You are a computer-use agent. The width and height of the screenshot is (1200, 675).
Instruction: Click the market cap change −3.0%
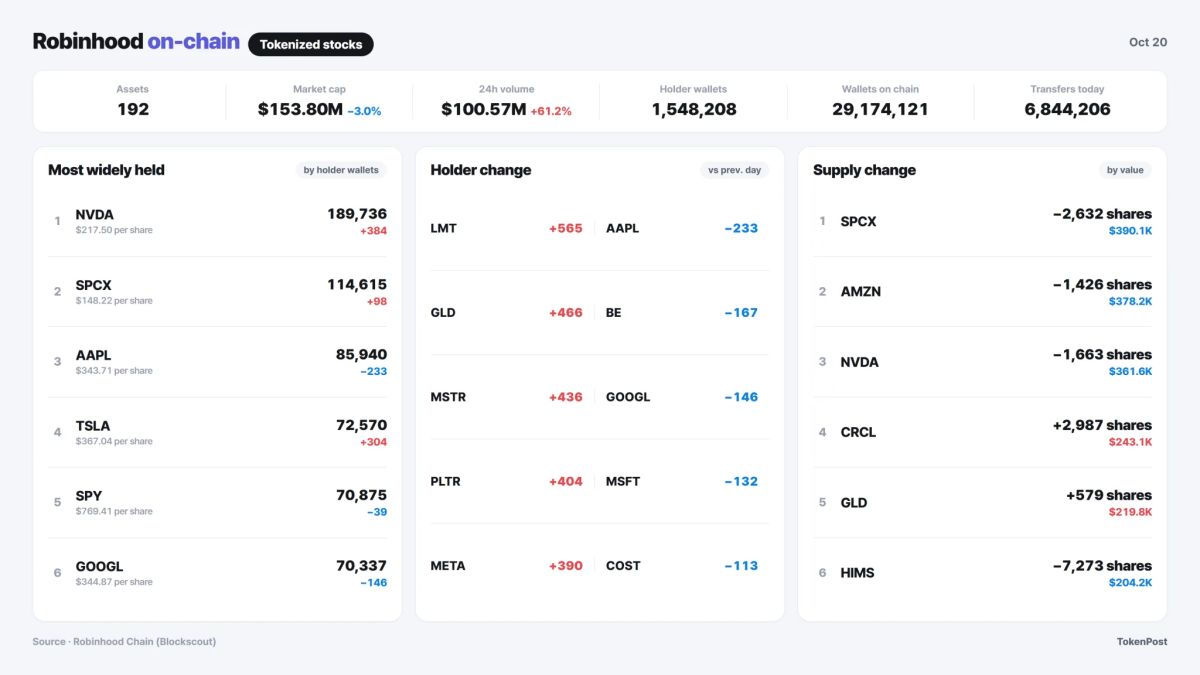coord(364,111)
